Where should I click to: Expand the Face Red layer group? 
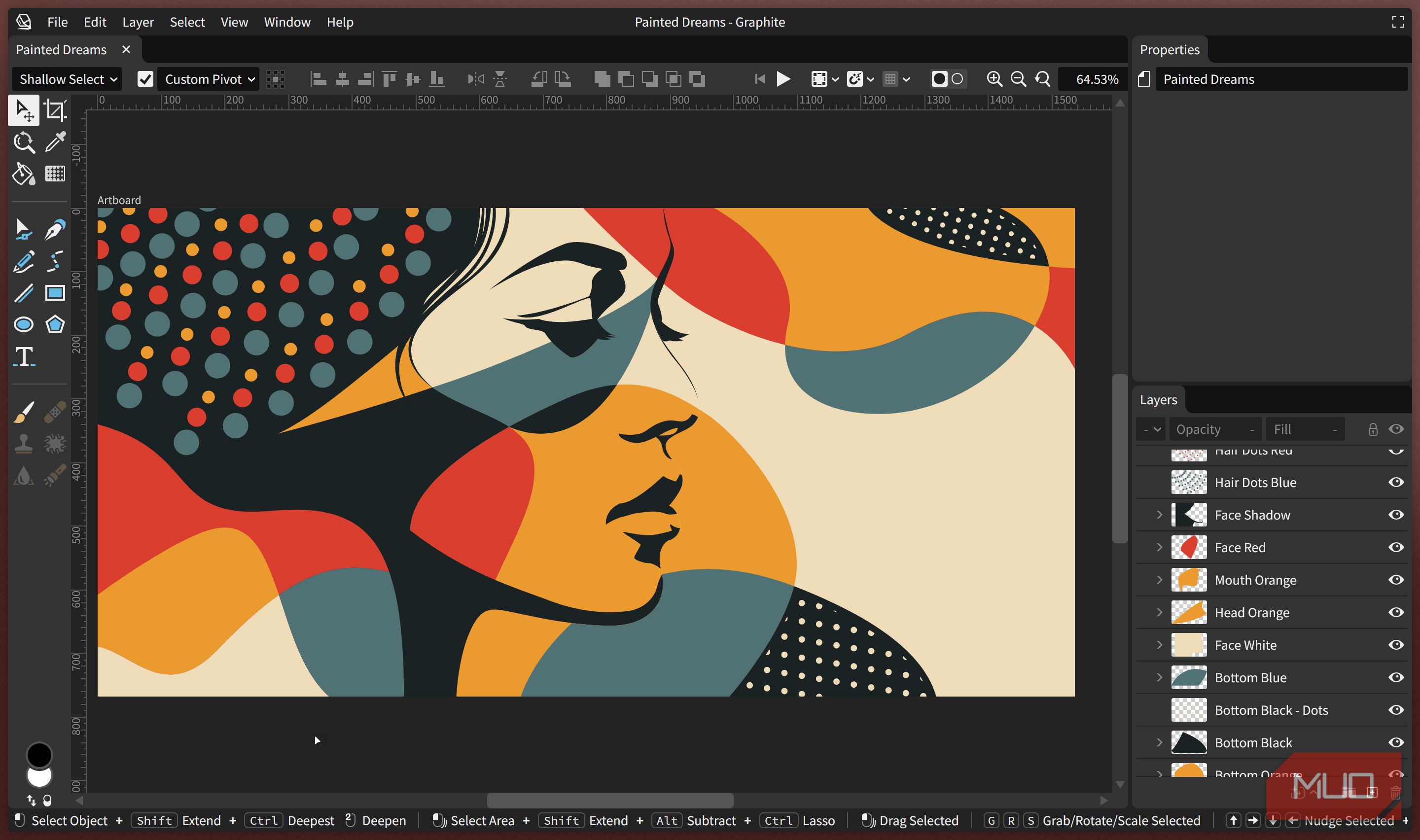point(1159,547)
